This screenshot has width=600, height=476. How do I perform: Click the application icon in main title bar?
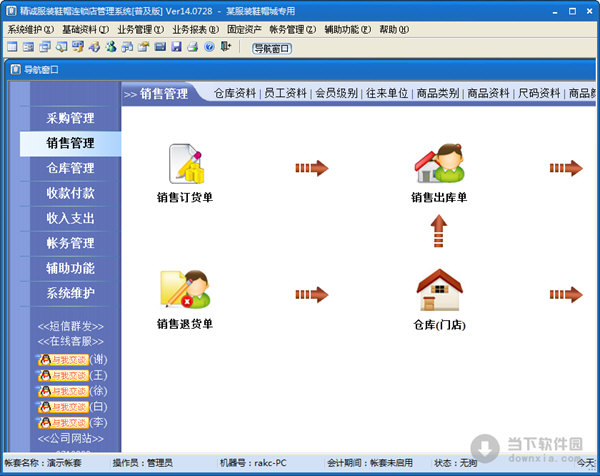(x=11, y=11)
